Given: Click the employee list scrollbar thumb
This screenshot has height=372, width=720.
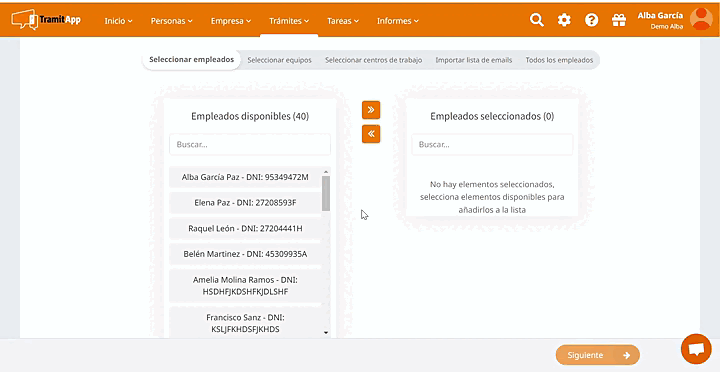Looking at the screenshot, I should click(326, 193).
